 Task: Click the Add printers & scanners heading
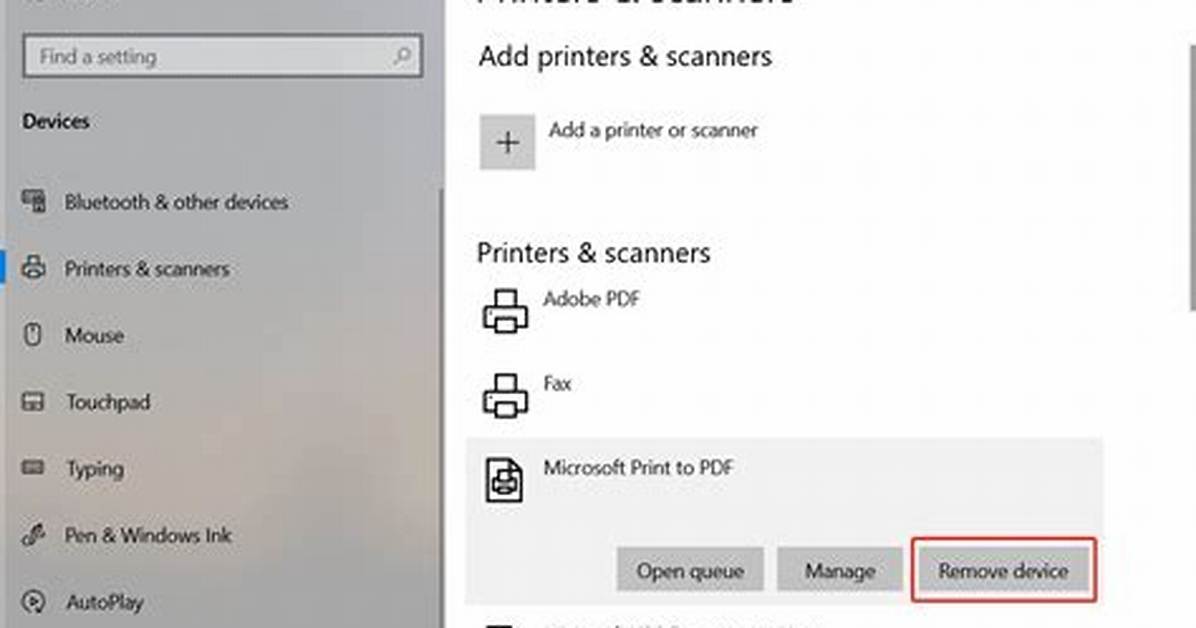click(625, 56)
